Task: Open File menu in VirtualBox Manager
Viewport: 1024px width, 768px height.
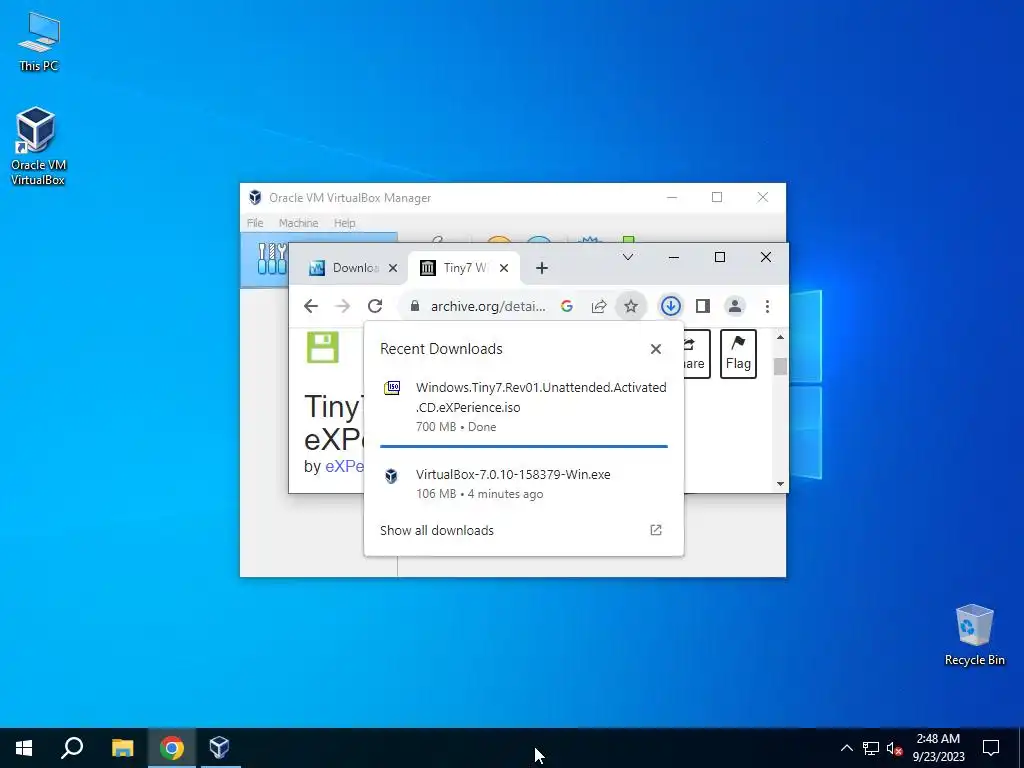Action: pyautogui.click(x=255, y=223)
